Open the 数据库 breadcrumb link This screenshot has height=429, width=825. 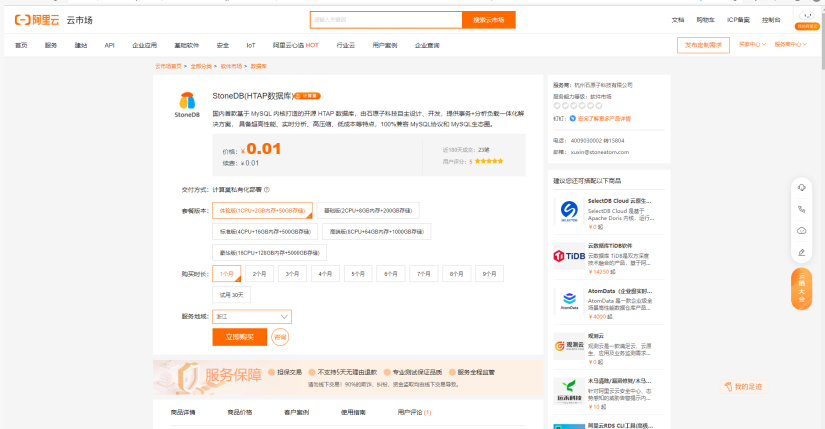point(258,66)
